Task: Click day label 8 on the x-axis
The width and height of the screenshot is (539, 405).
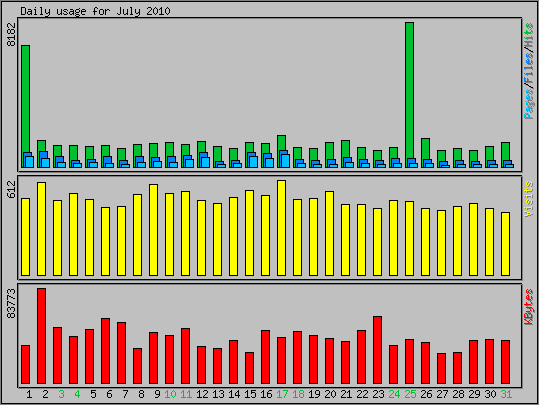Action: (x=141, y=394)
